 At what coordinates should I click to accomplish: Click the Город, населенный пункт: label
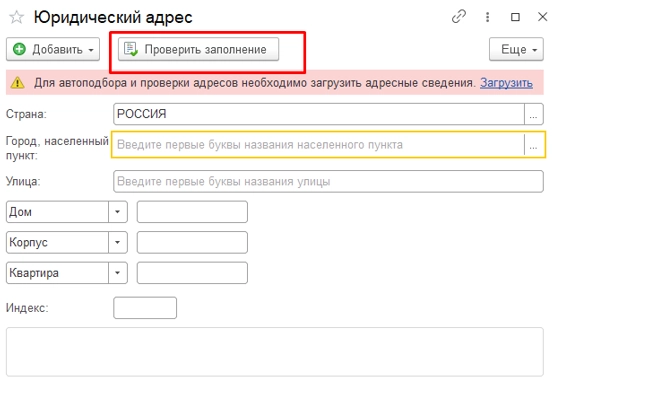[57, 148]
